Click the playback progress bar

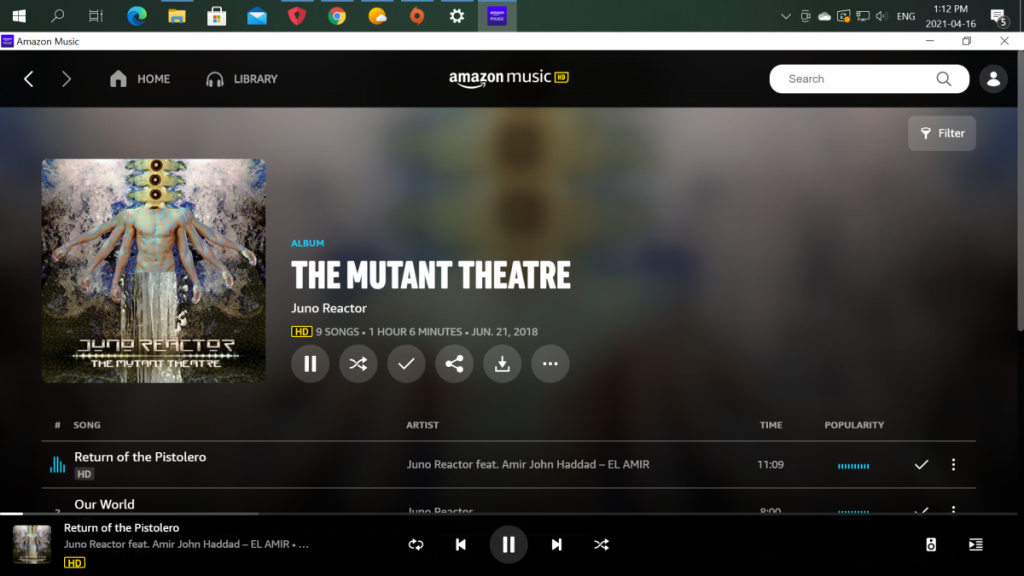[x=509, y=514]
